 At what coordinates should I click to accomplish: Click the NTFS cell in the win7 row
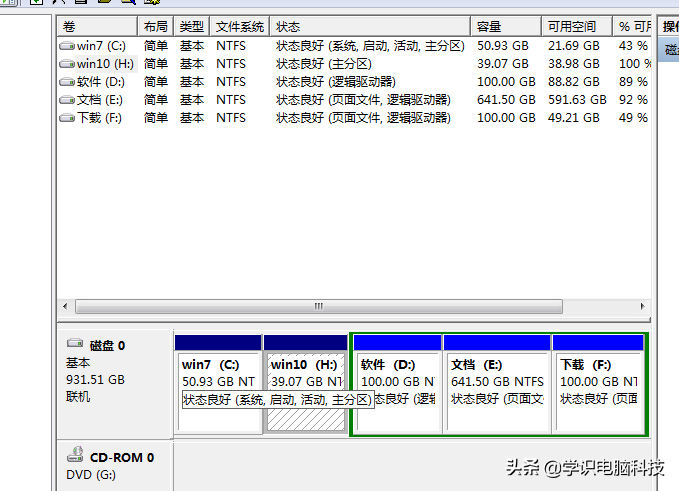[x=231, y=45]
